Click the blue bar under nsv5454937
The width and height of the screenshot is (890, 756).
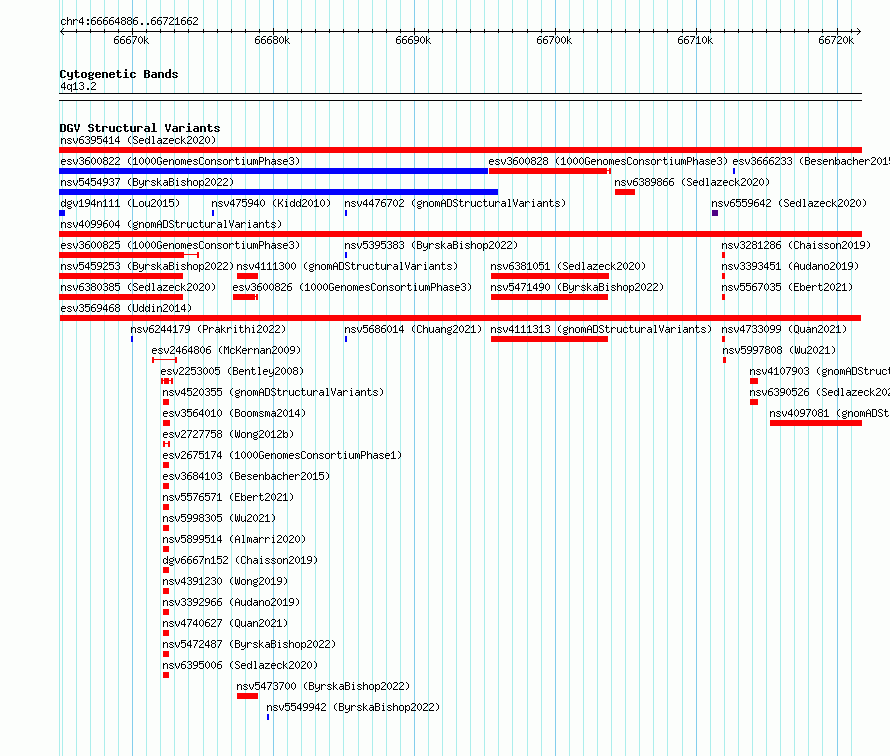pos(279,192)
